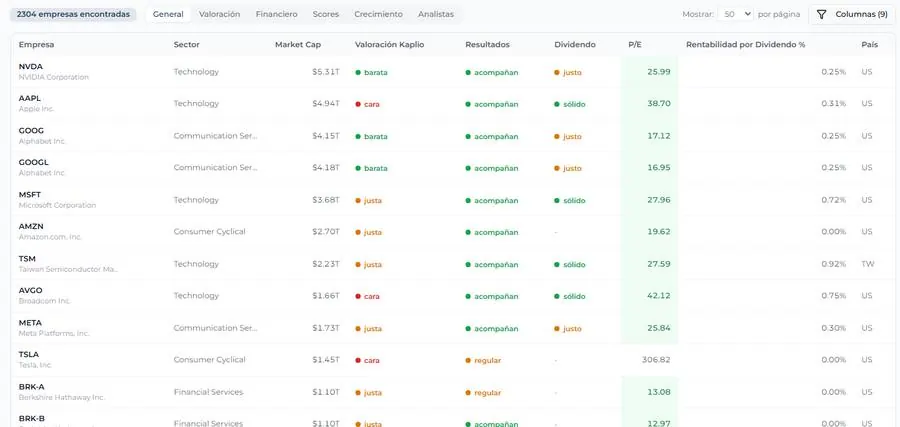This screenshot has height=427, width=900.
Task: Click the market cap $5.31T
Action: point(325,72)
